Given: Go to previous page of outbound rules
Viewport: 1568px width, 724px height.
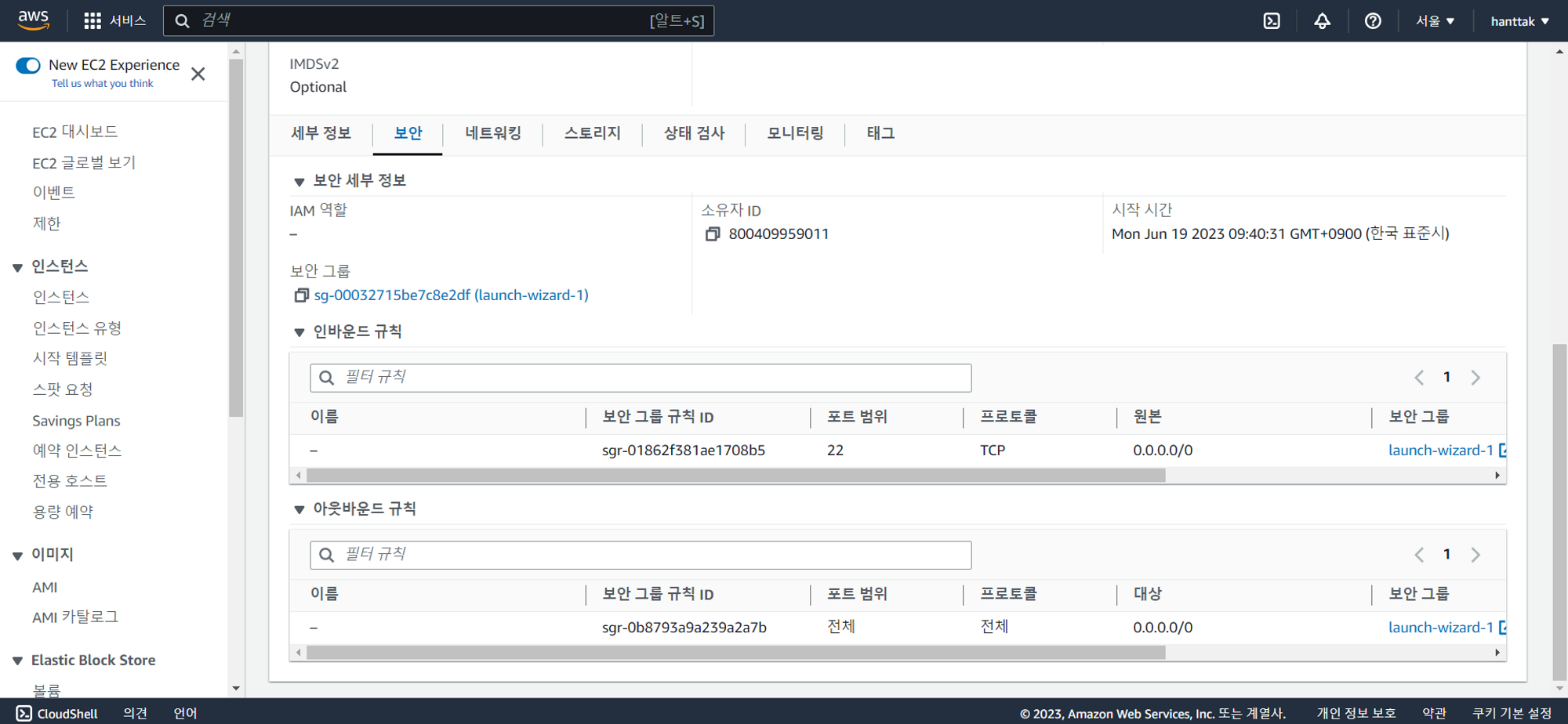Looking at the screenshot, I should [x=1419, y=555].
